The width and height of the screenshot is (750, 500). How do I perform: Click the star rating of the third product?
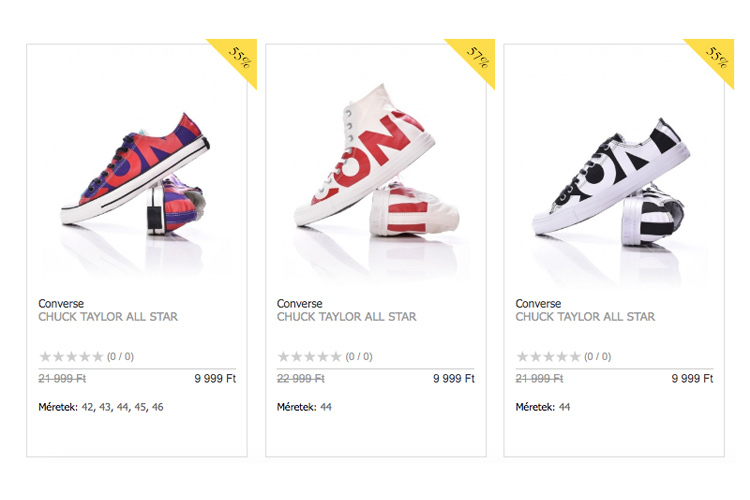coord(548,356)
